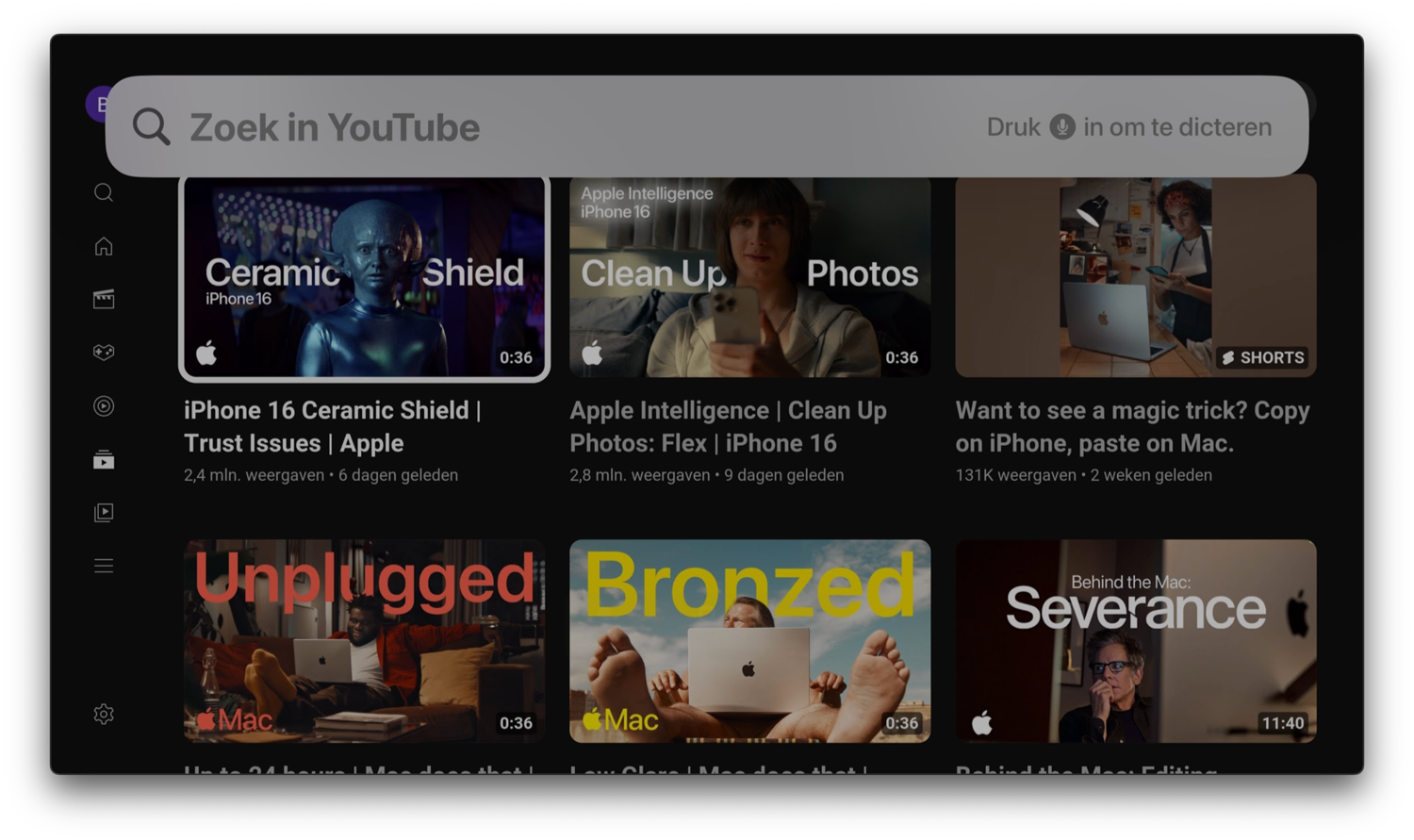Click '2,4 mln. weergaven • 6 dagen geleden'

321,475
